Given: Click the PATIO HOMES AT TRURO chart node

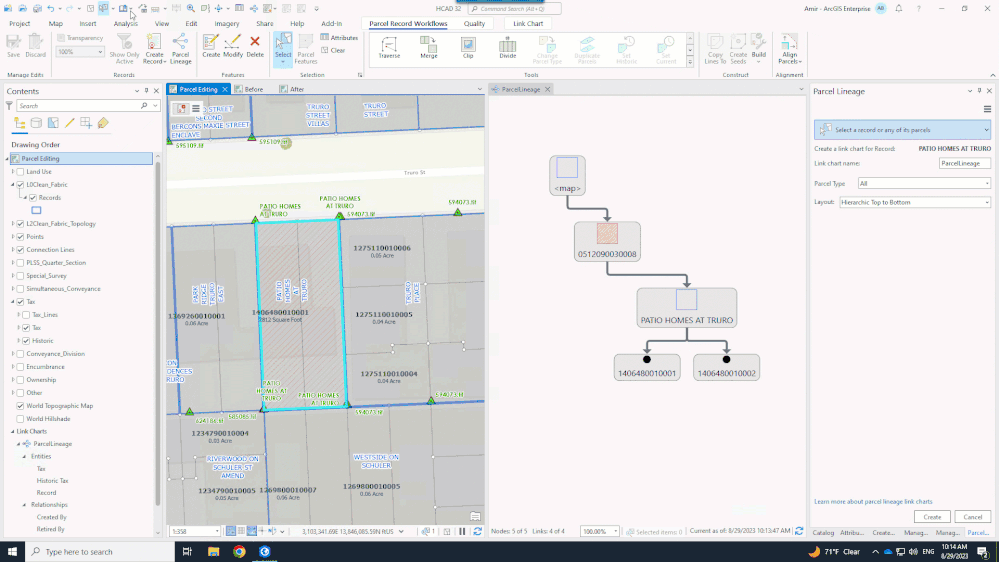Looking at the screenshot, I should 687,308.
